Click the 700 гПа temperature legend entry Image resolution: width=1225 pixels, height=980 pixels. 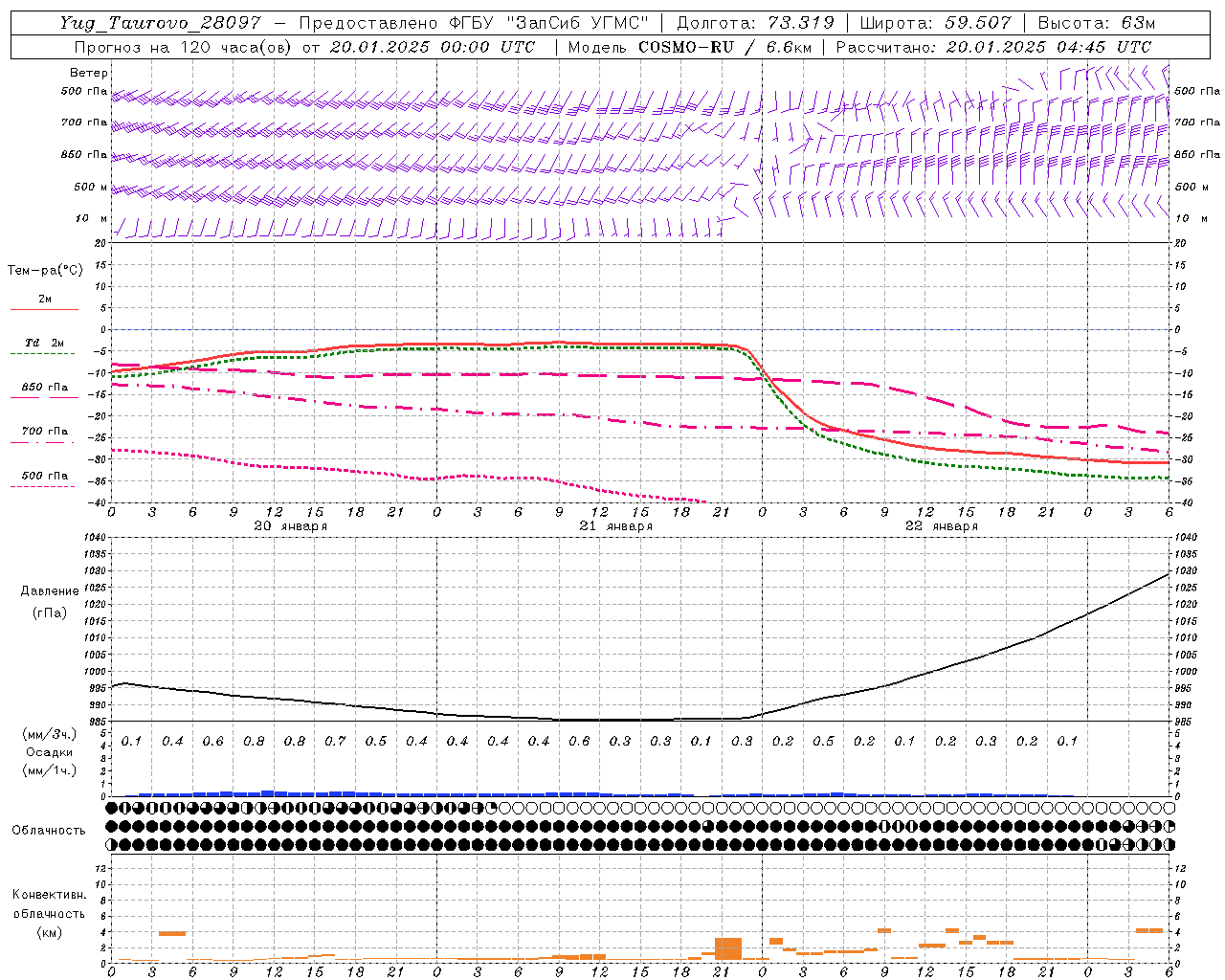pos(45,432)
